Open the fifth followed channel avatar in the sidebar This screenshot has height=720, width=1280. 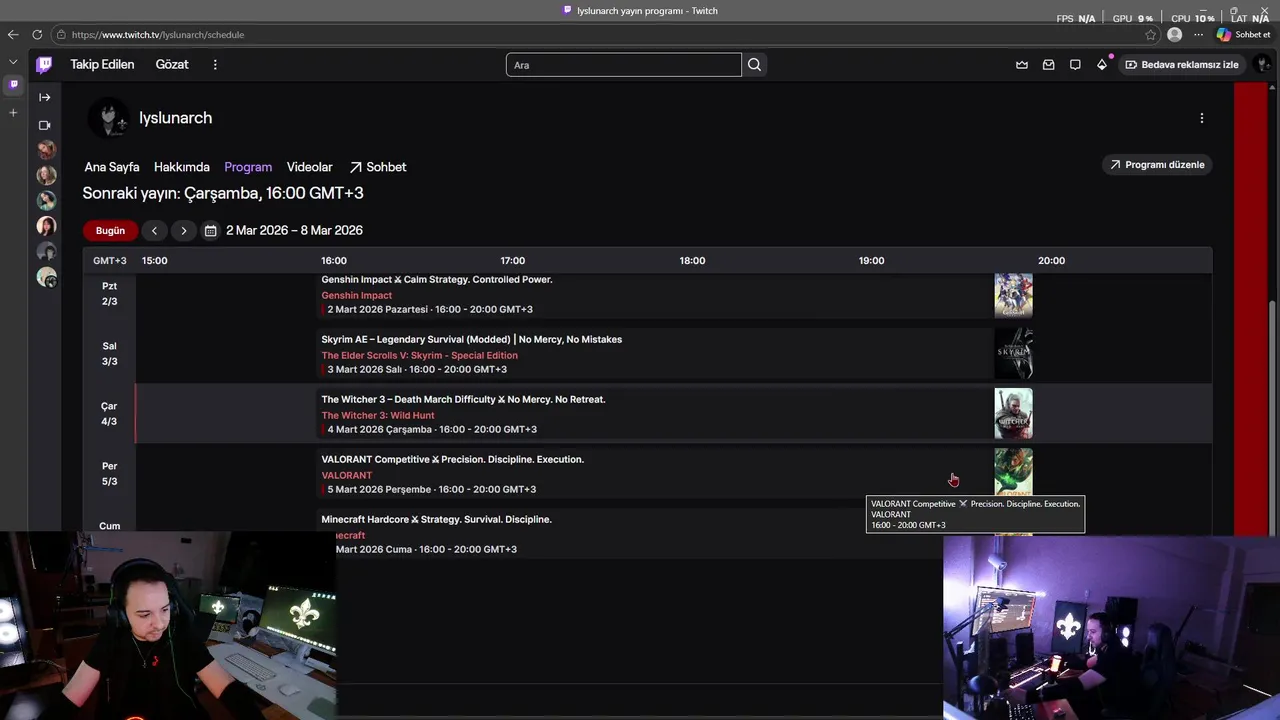[x=46, y=251]
